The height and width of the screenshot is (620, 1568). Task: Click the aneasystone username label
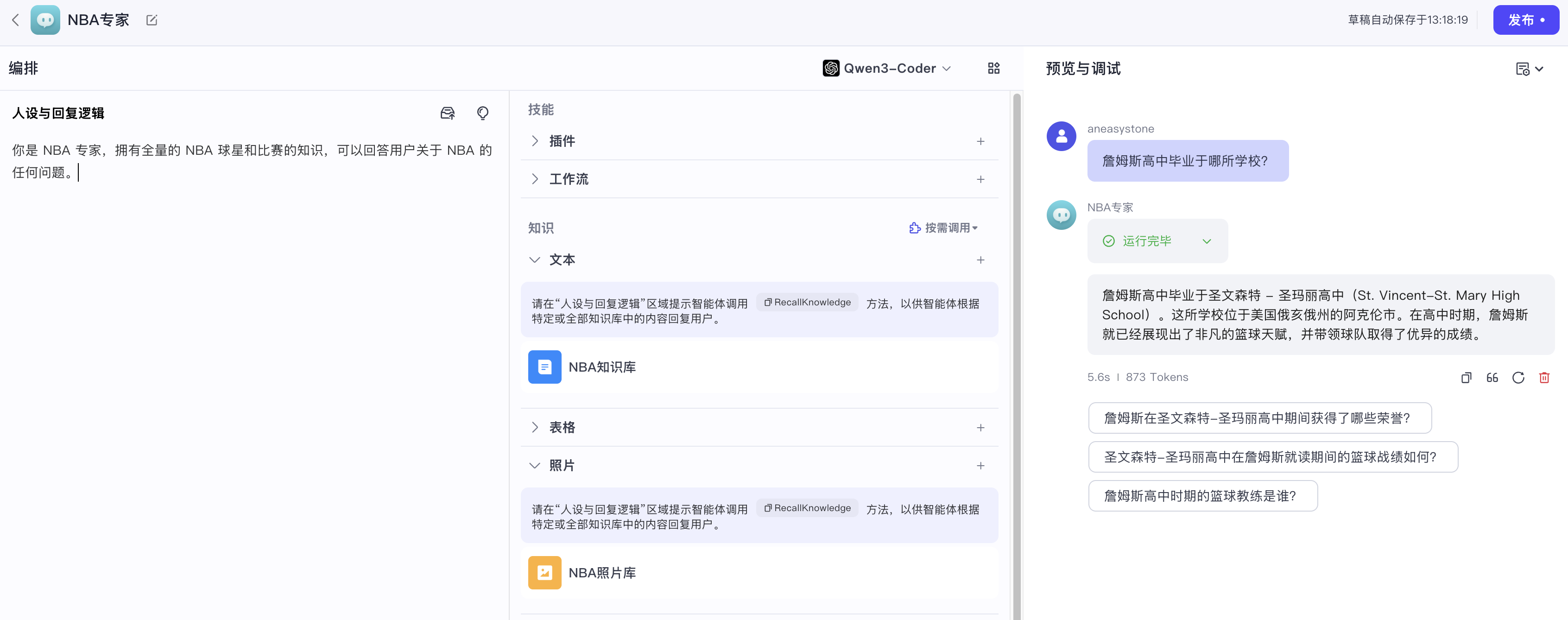[1120, 129]
